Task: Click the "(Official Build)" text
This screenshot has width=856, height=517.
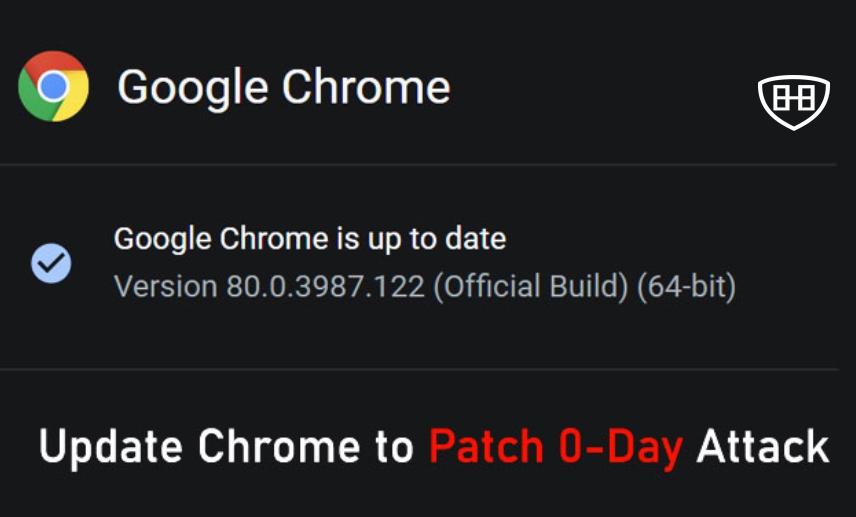Action: pos(535,287)
